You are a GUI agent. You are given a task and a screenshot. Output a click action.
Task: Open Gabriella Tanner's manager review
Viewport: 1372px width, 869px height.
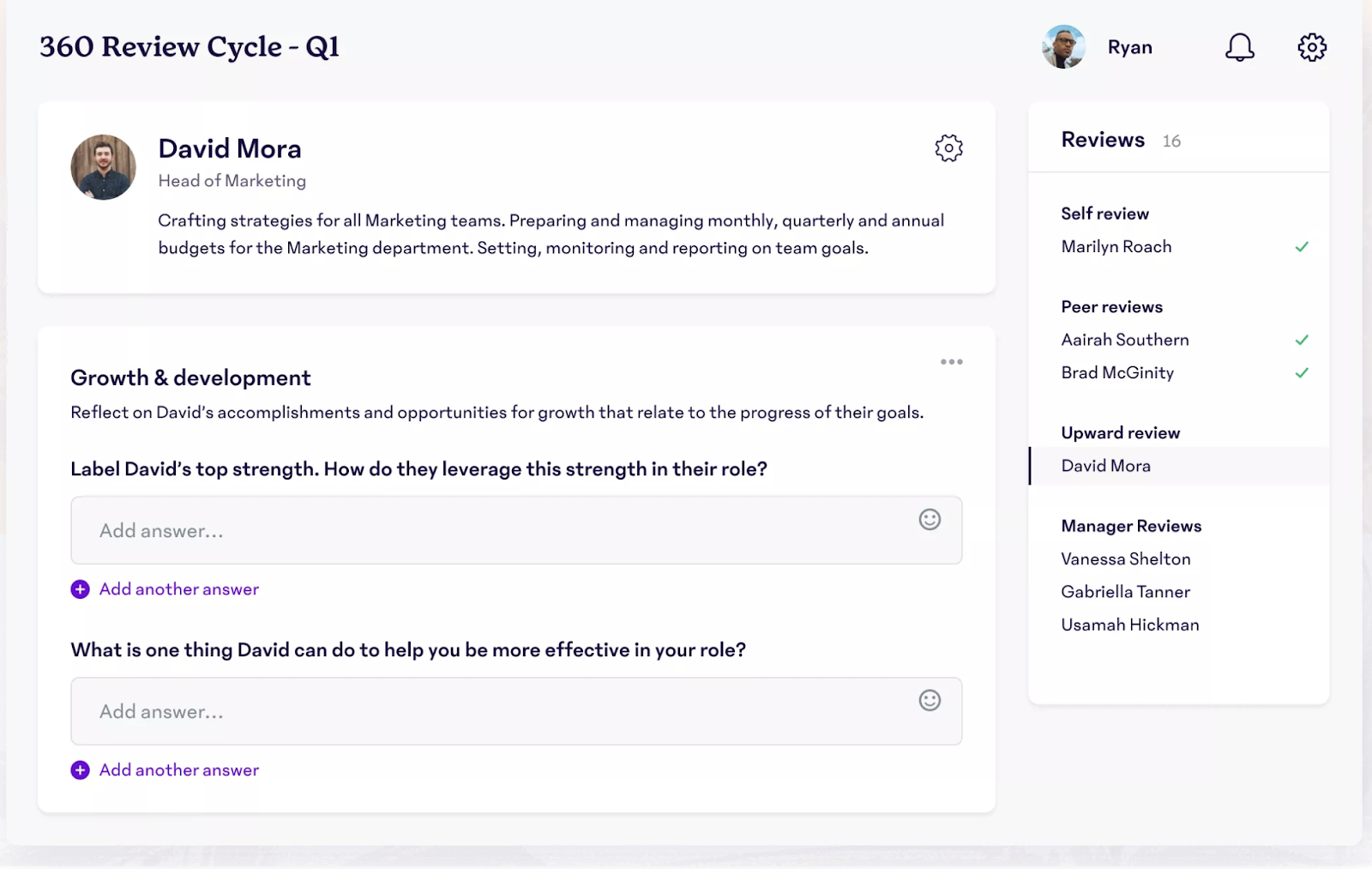pyautogui.click(x=1125, y=592)
